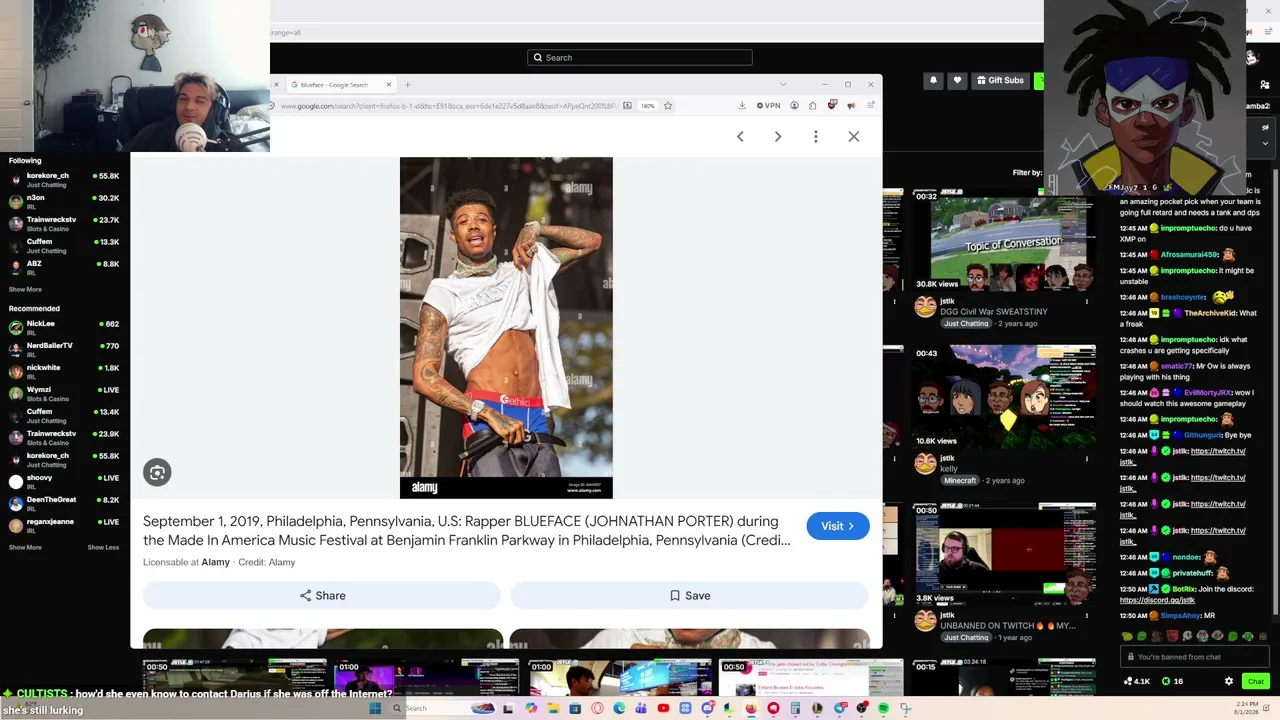The width and height of the screenshot is (1280, 720).
Task: Switch to Firefox in taskbar
Action: (751, 708)
